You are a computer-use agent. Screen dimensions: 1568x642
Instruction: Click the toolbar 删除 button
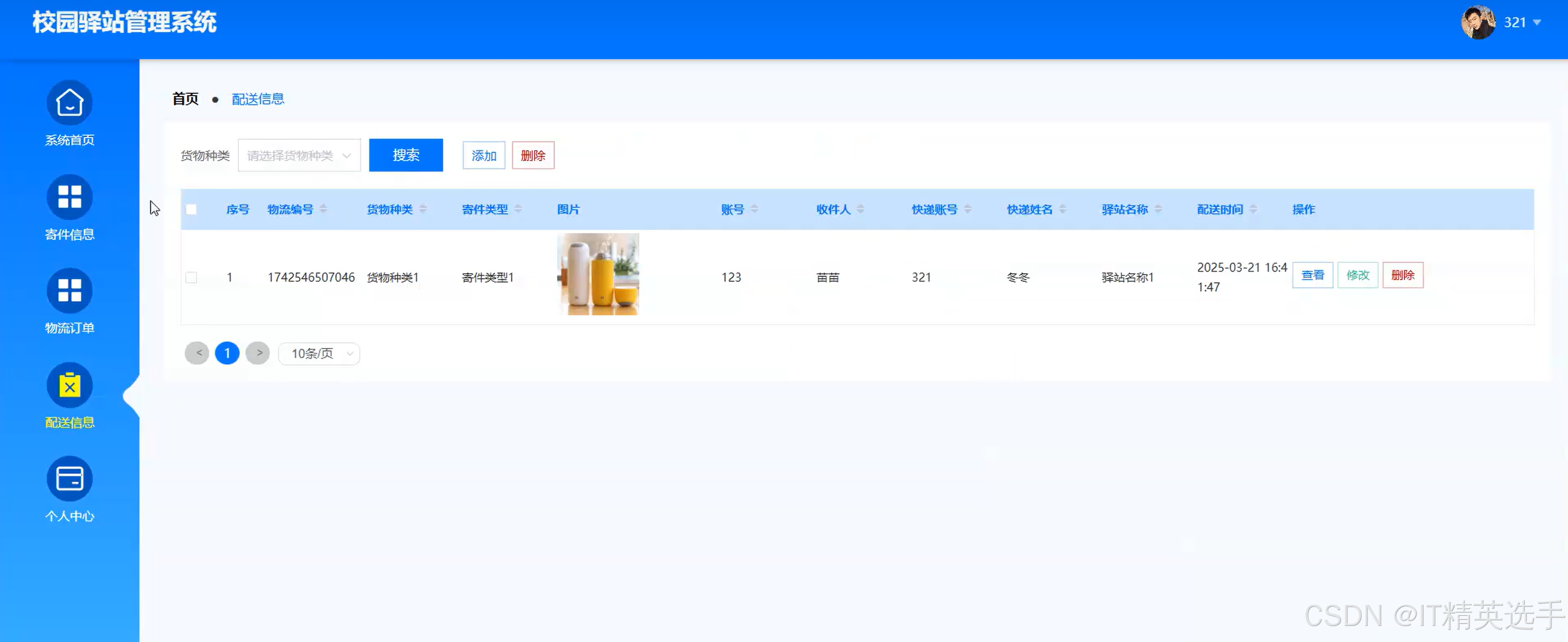click(x=533, y=155)
